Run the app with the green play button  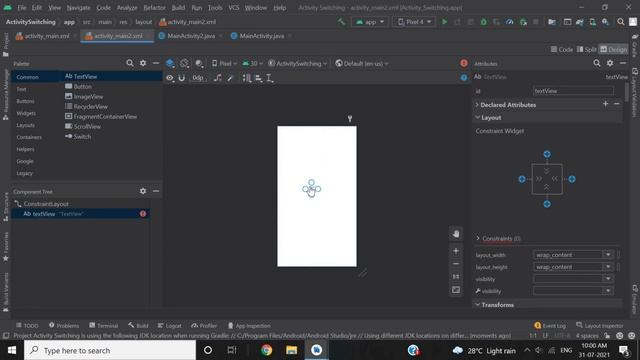tap(444, 22)
